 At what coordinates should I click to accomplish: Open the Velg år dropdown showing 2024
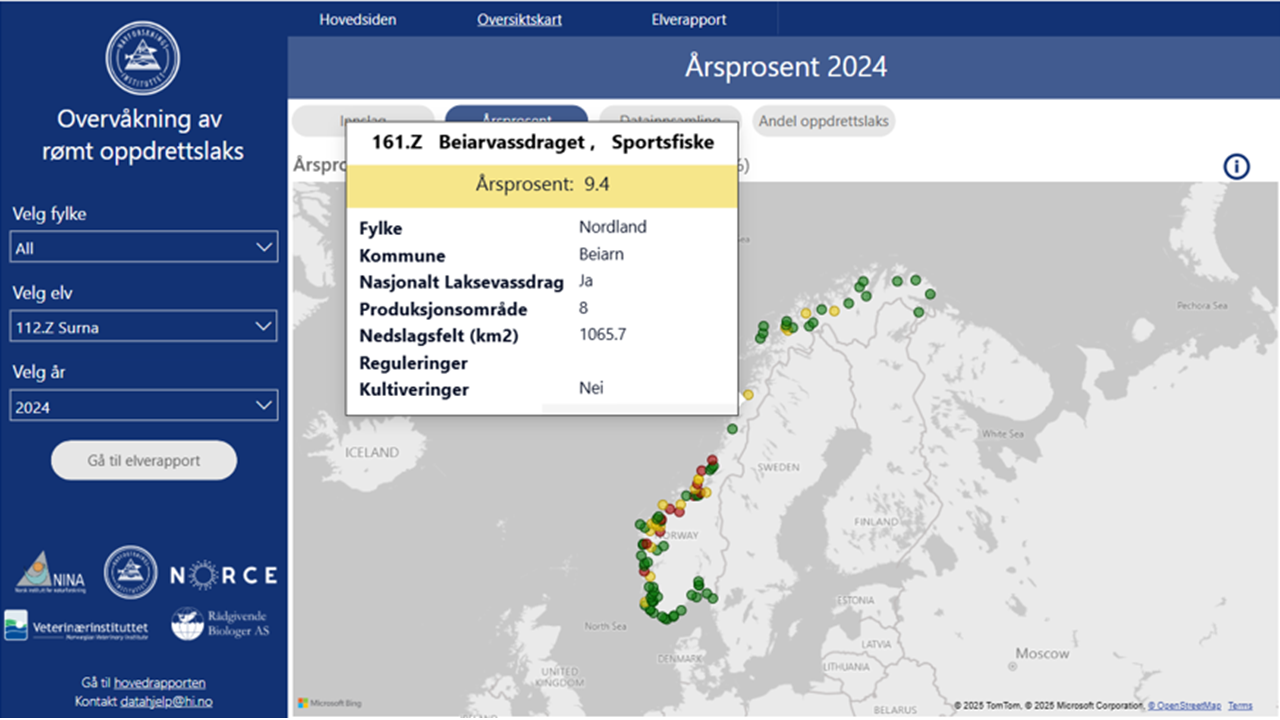143,404
